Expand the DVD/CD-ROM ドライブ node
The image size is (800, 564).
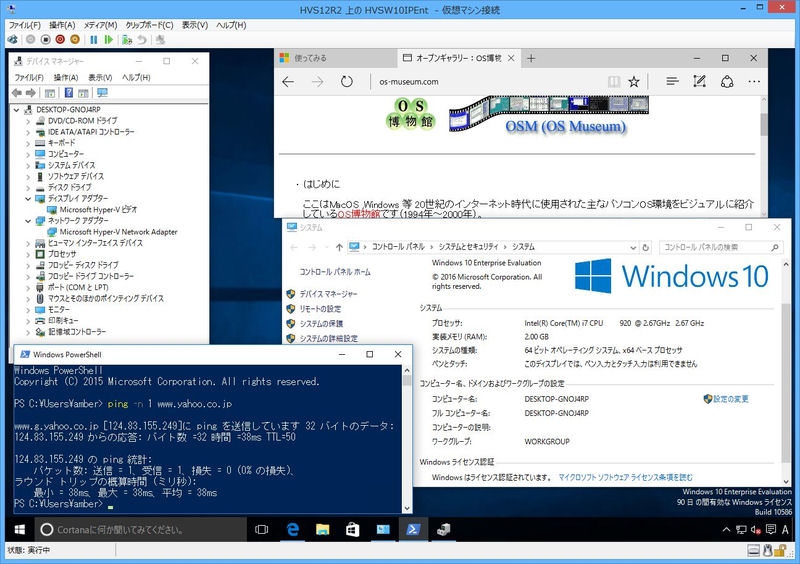(x=28, y=121)
